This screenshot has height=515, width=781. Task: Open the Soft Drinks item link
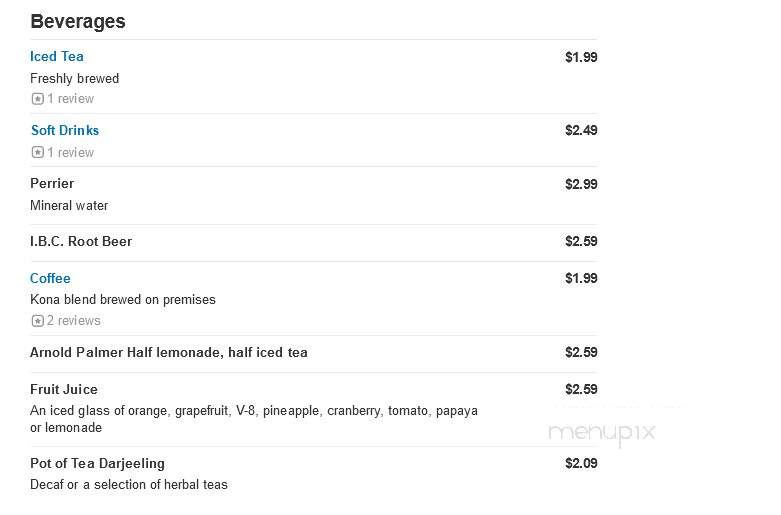(65, 130)
